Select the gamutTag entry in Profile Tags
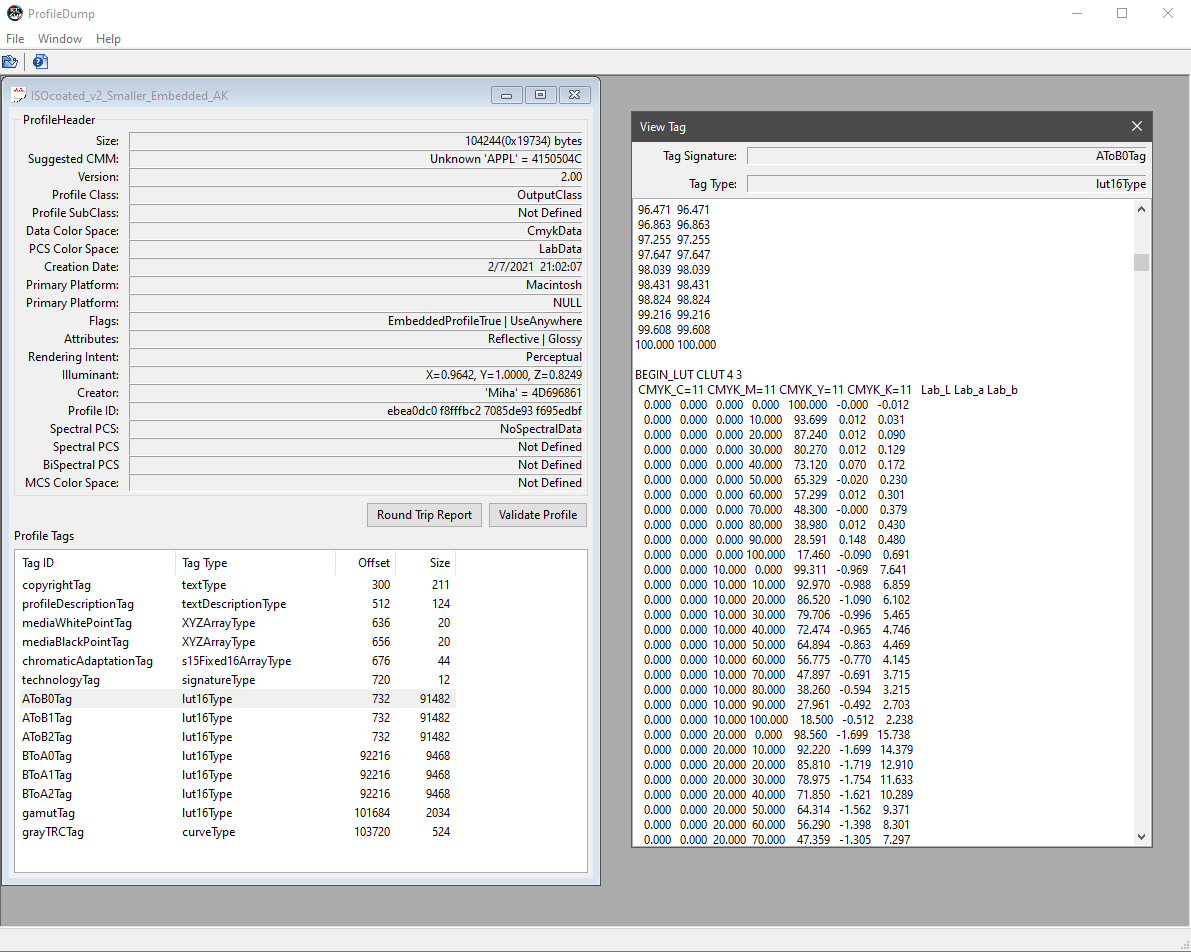 (48, 813)
